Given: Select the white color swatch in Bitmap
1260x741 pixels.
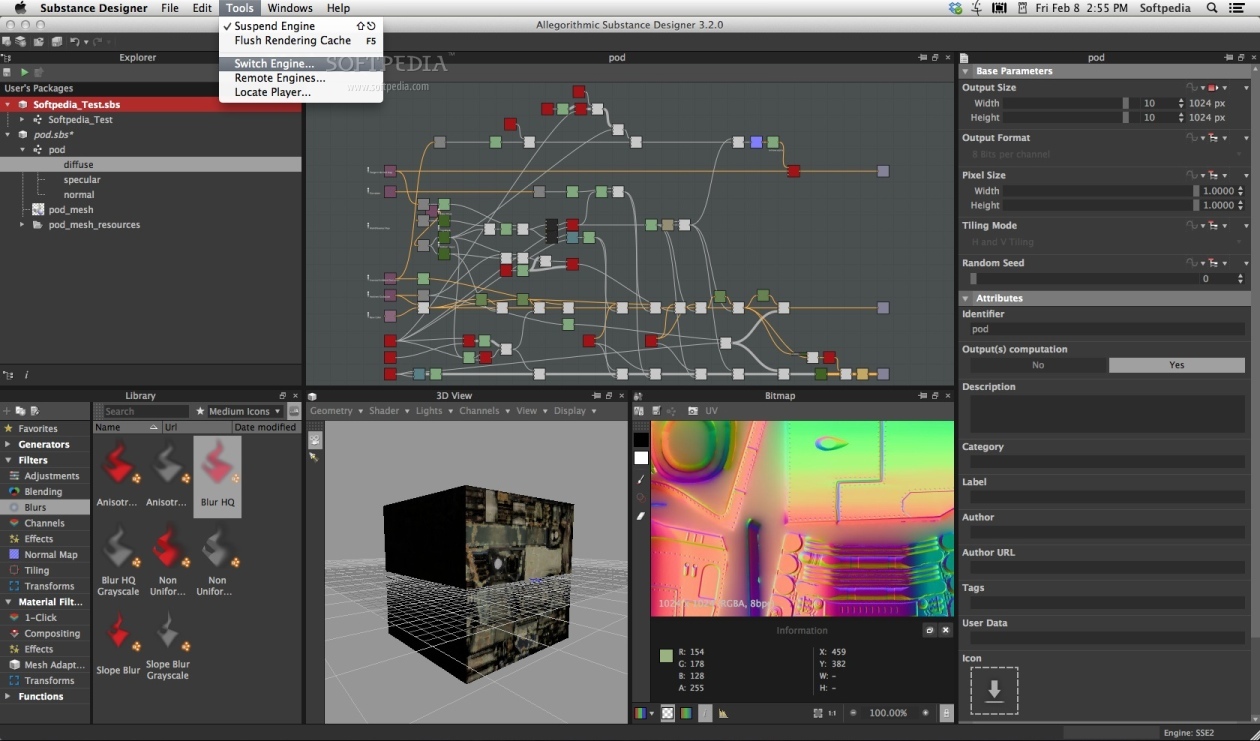Looking at the screenshot, I should pos(641,458).
